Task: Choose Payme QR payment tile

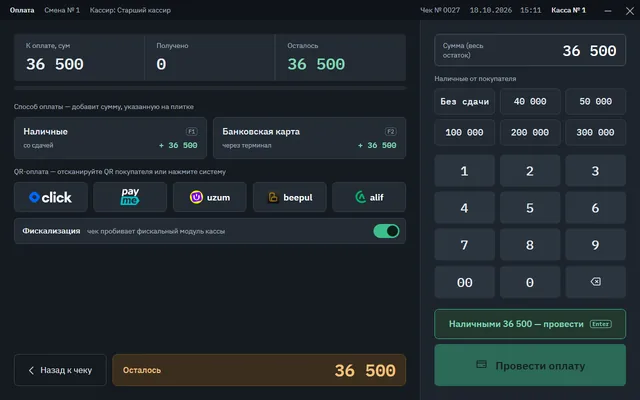Action: click(x=130, y=197)
